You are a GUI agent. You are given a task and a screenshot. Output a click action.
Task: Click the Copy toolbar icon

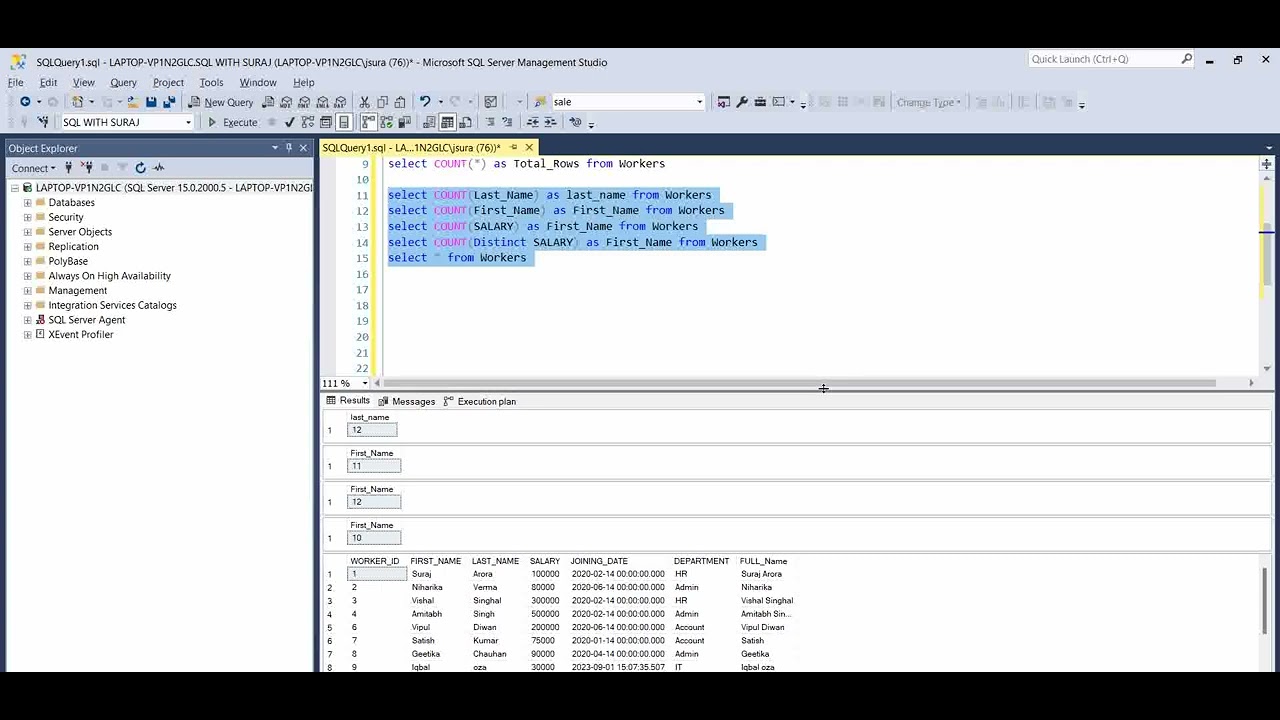(383, 102)
